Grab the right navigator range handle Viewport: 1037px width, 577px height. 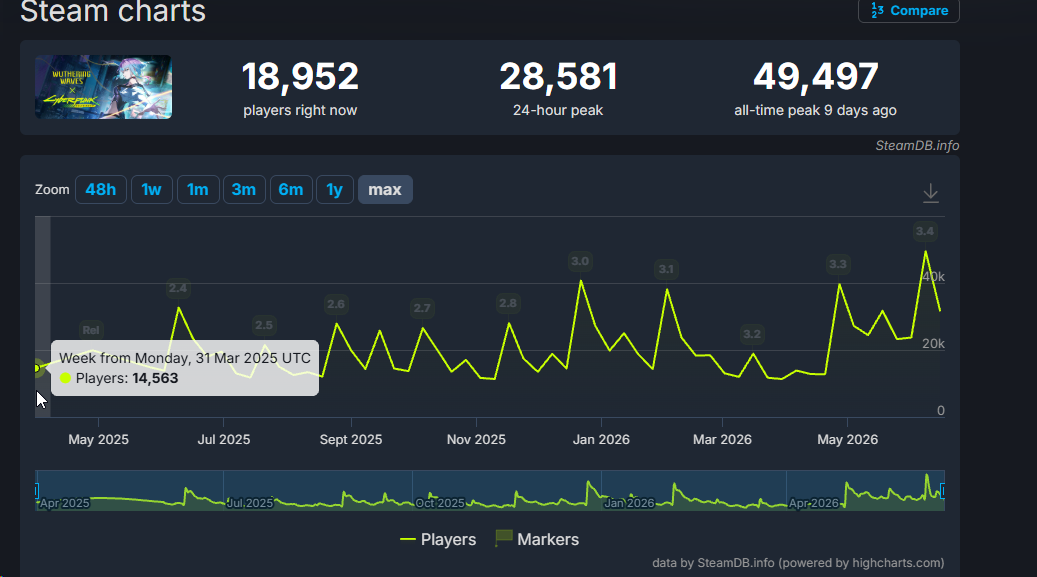(x=942, y=490)
